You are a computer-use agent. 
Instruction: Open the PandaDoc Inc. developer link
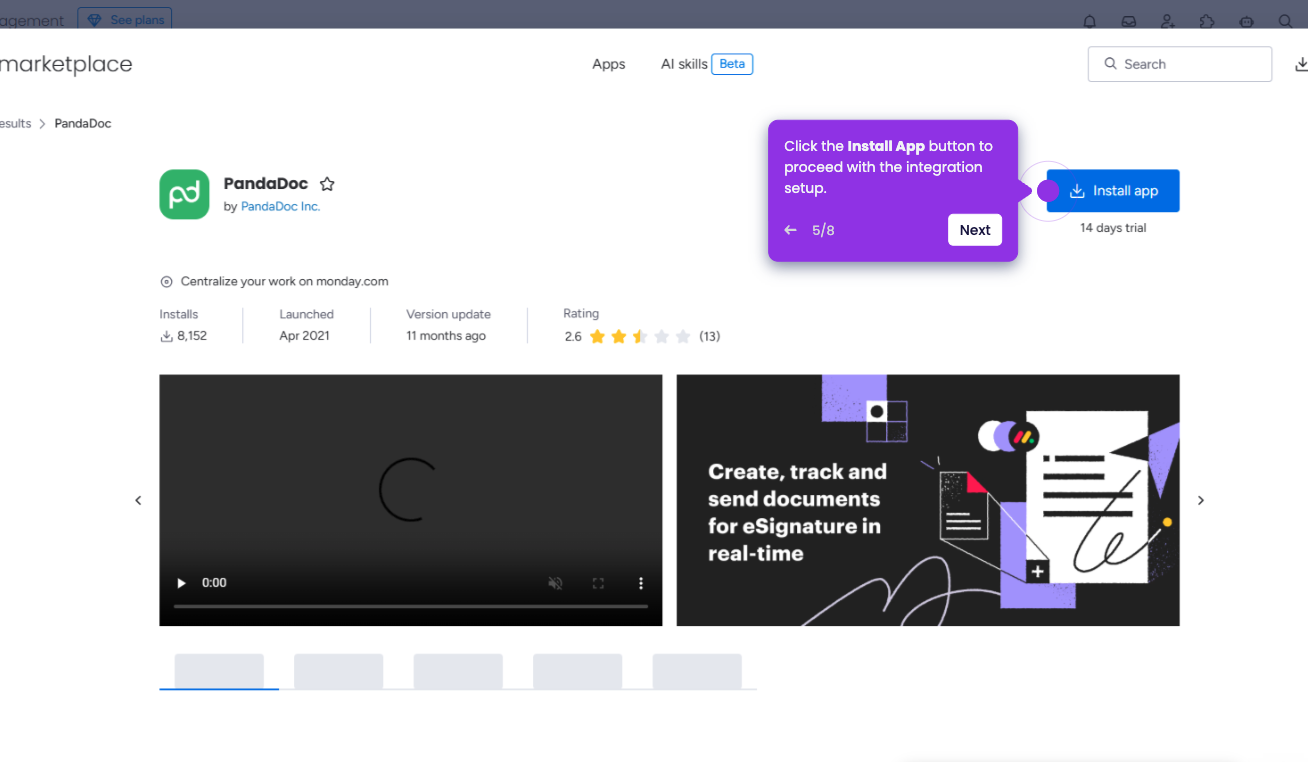281,206
